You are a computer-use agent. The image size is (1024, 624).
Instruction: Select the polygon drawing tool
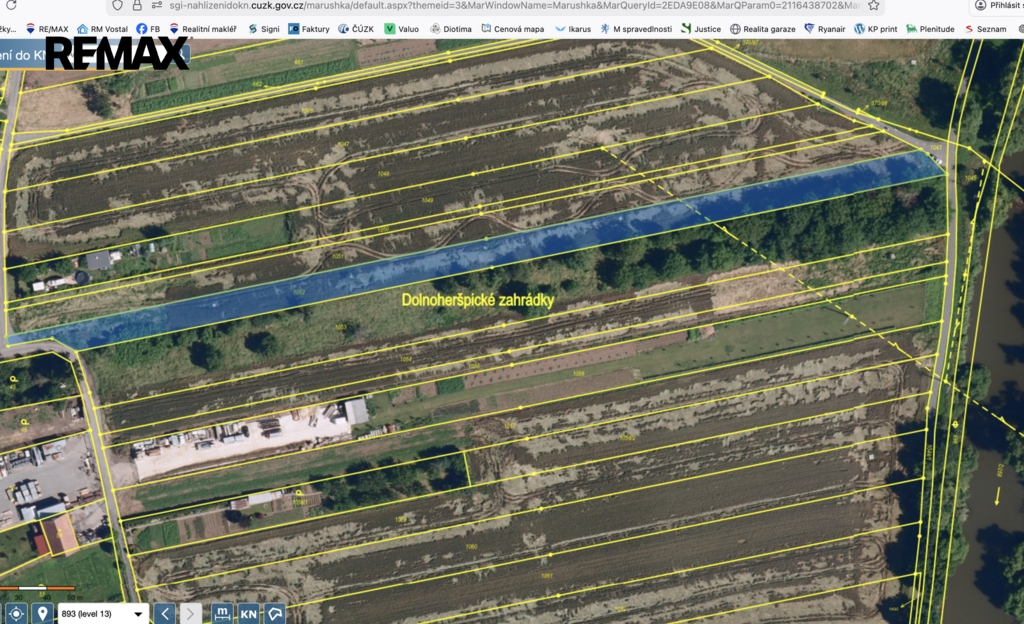click(x=275, y=614)
